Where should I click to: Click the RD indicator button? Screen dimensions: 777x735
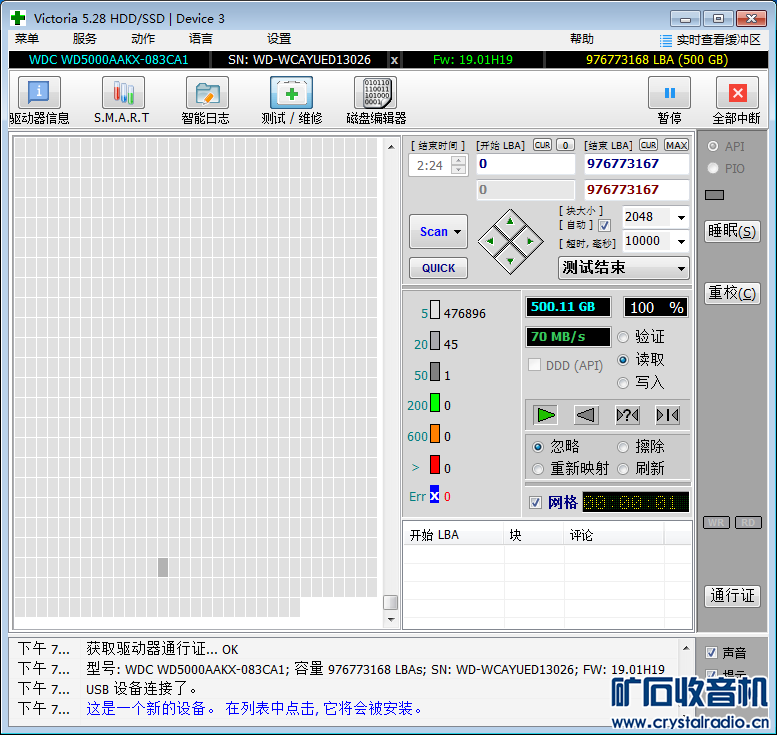point(748,522)
